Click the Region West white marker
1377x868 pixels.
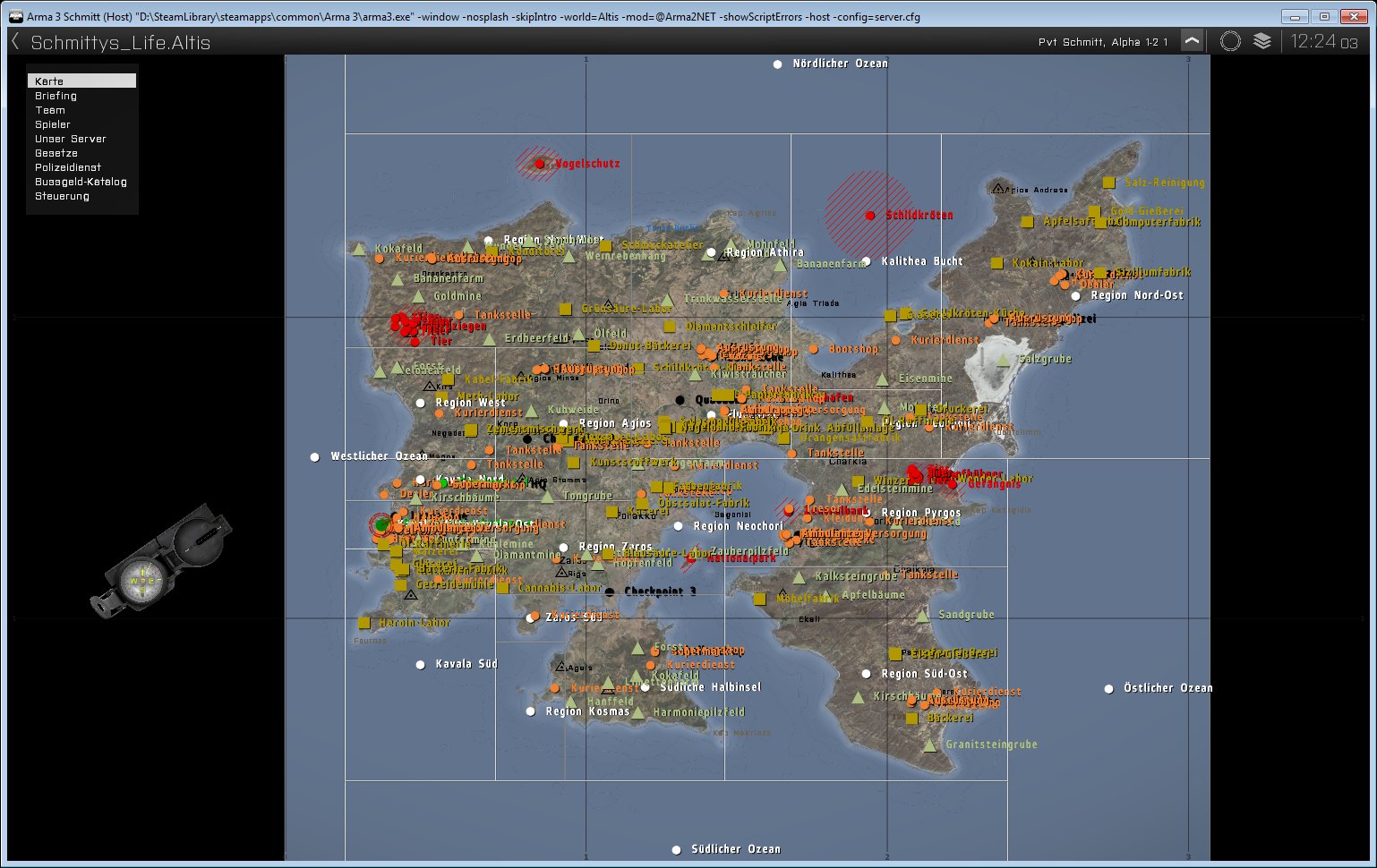(x=420, y=404)
